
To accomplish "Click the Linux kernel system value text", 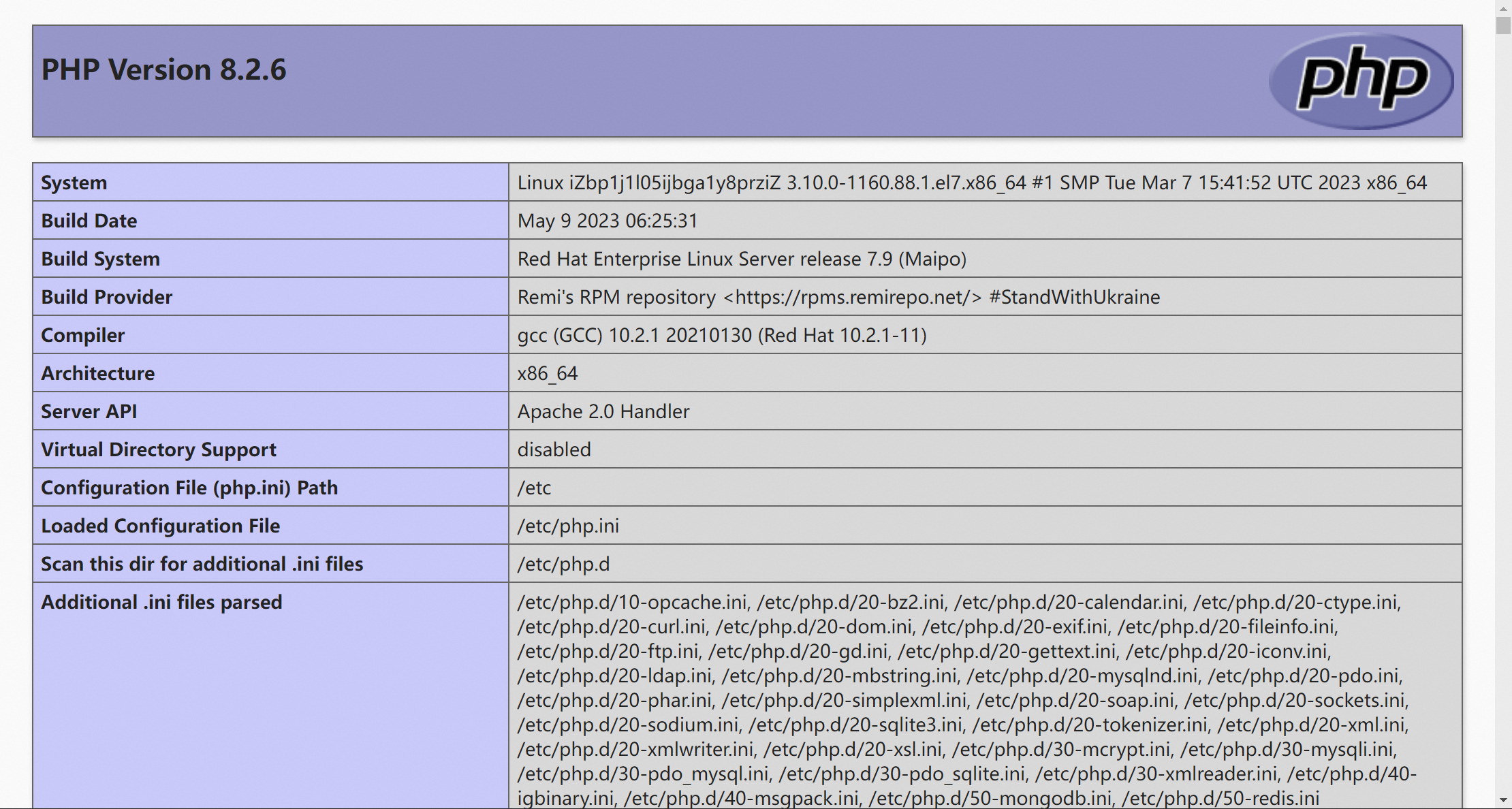I will pos(971,183).
